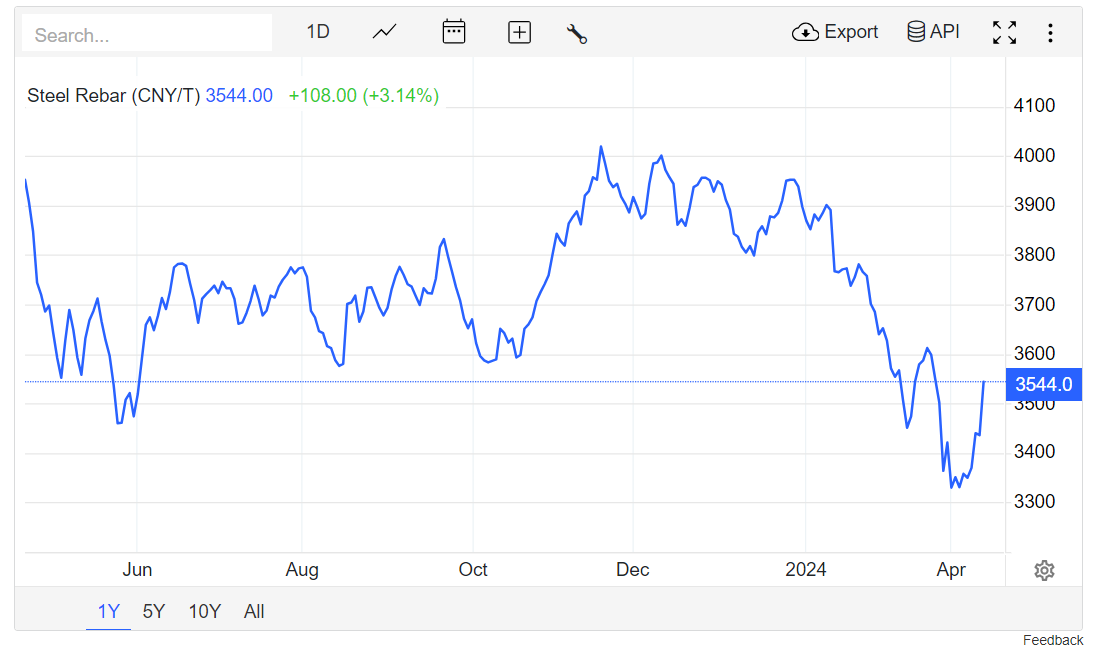Screen dimensions: 1112x655
Task: Open the 1D interval dropdown
Action: click(x=317, y=32)
